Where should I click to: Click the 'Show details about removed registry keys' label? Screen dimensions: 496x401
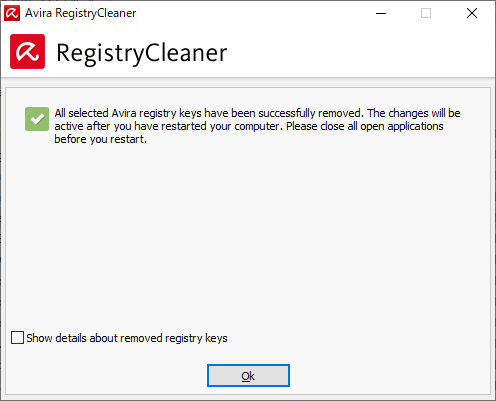(x=127, y=338)
